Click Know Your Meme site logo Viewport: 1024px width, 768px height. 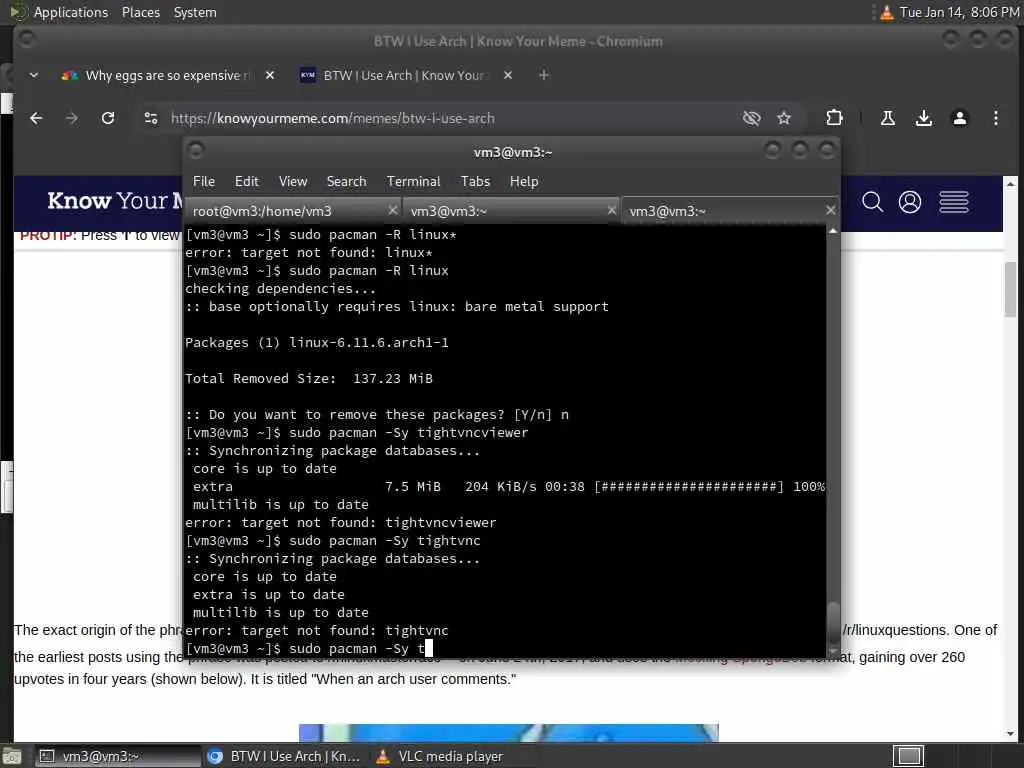point(114,201)
